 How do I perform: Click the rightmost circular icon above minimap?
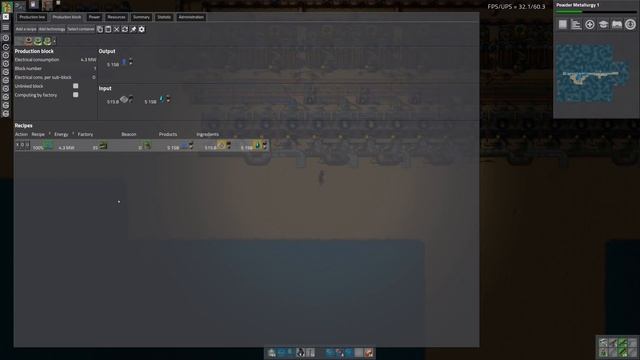pos(630,24)
